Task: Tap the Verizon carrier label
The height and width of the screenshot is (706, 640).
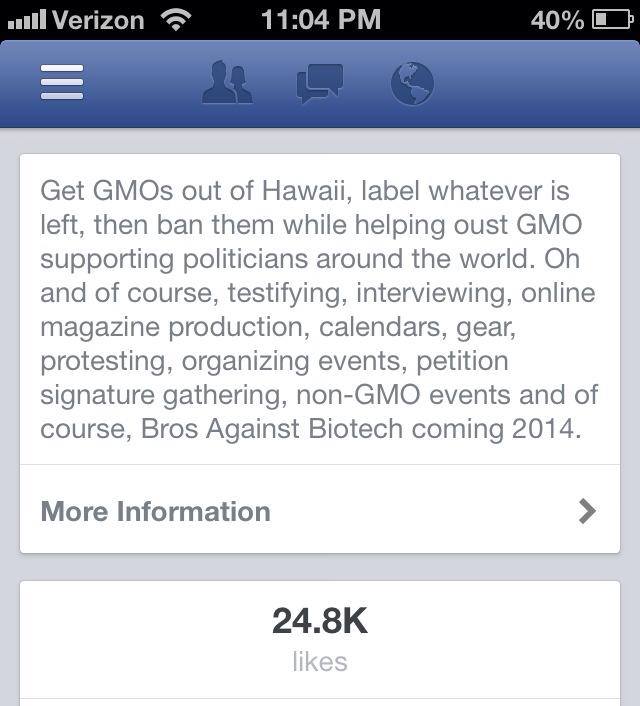Action: tap(98, 19)
